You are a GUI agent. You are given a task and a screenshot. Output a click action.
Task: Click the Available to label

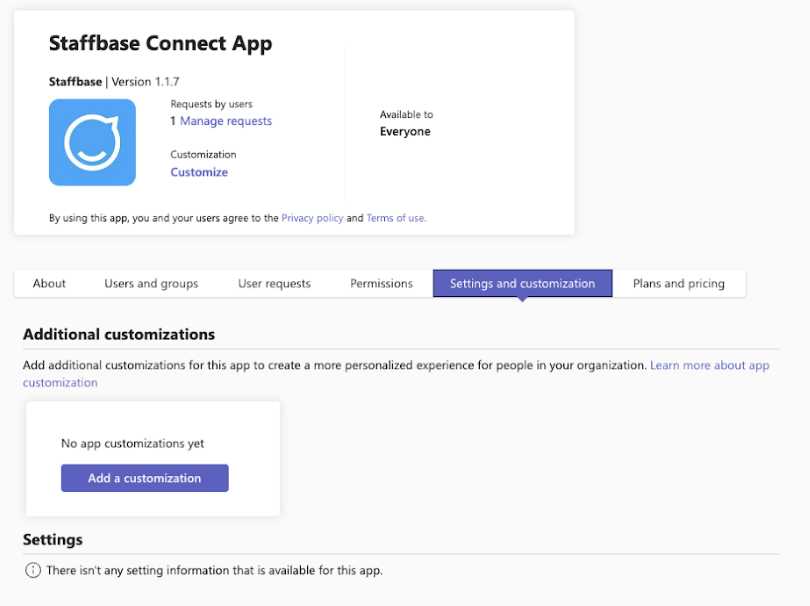[x=407, y=114]
